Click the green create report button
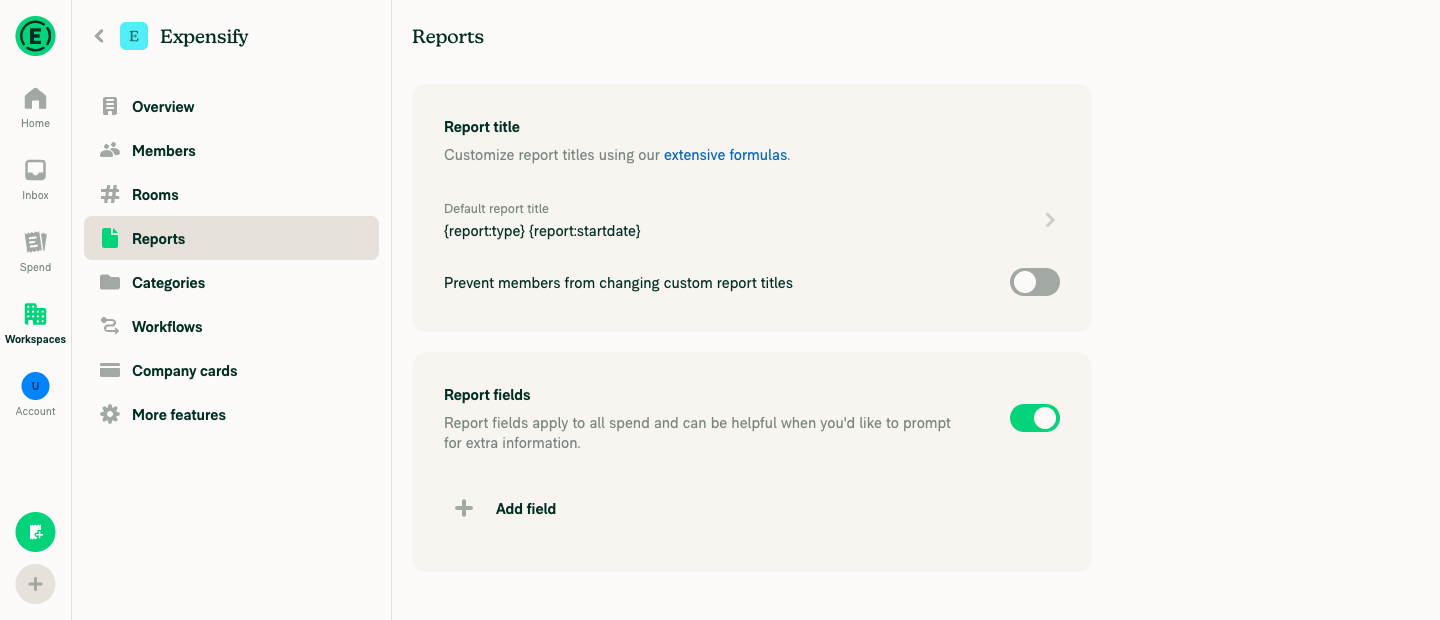Image resolution: width=1440 pixels, height=620 pixels. [35, 532]
